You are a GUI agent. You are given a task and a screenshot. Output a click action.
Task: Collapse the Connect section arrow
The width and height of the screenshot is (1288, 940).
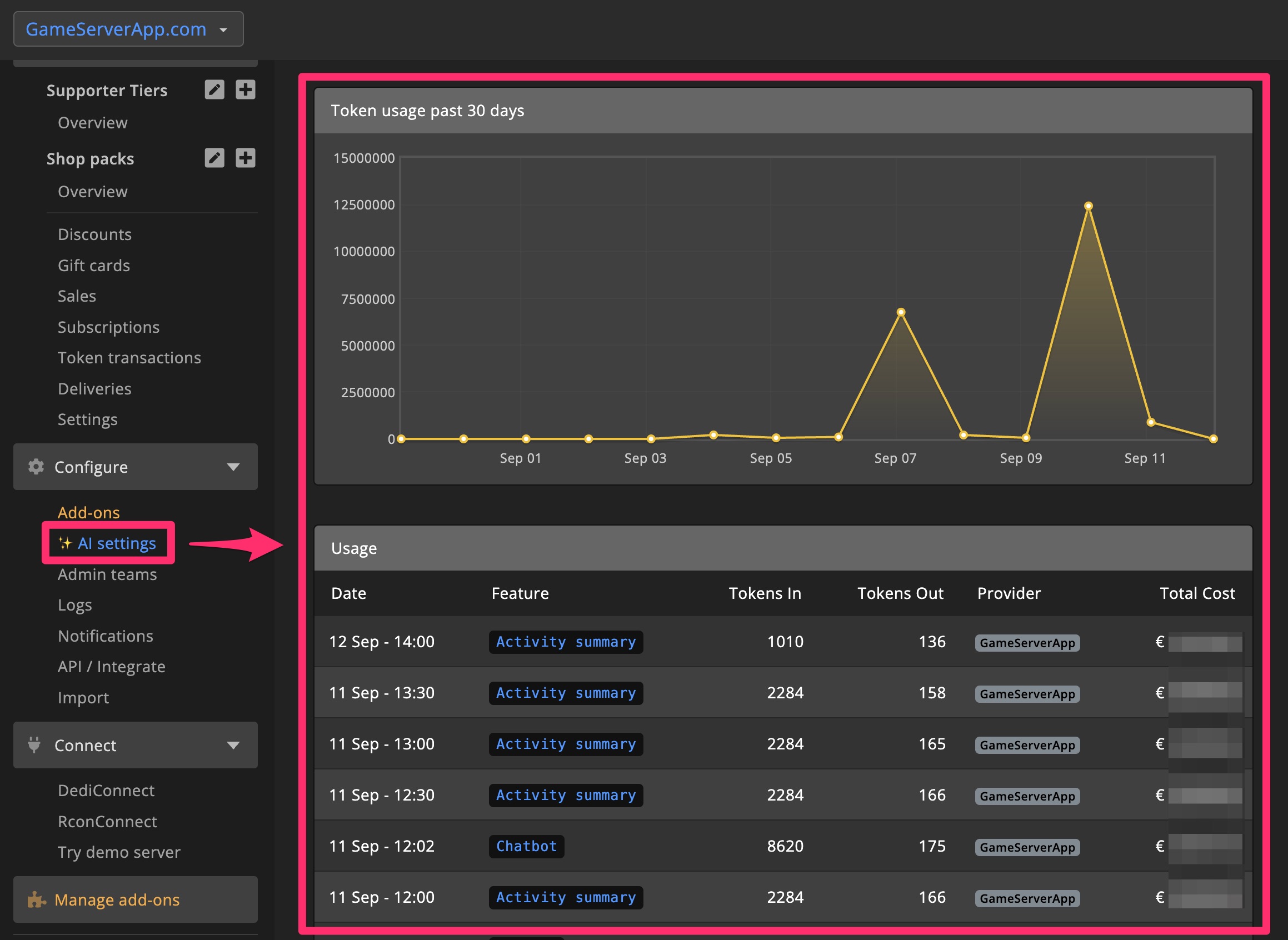tap(233, 746)
